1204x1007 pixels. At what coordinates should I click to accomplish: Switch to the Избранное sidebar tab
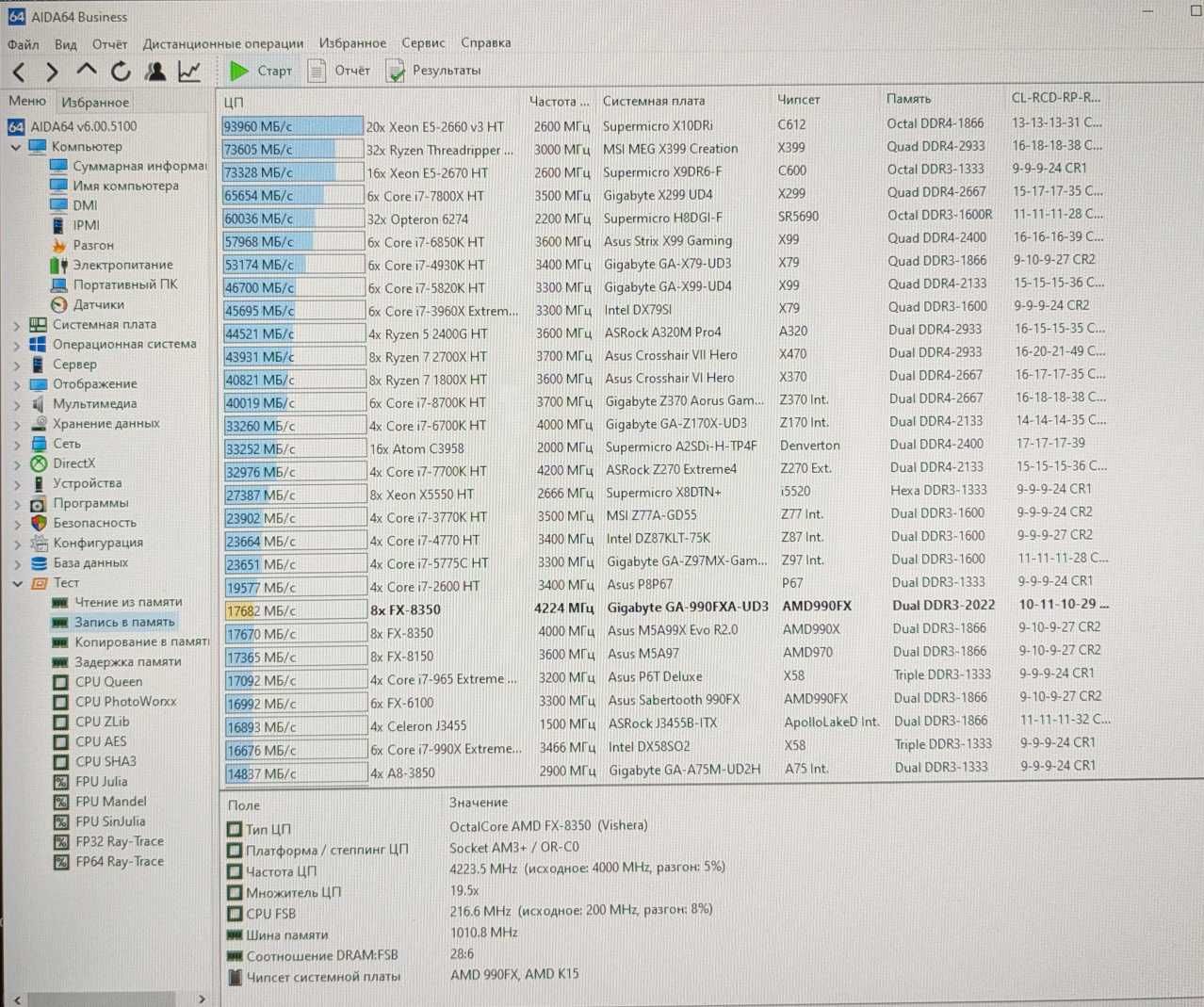click(95, 102)
